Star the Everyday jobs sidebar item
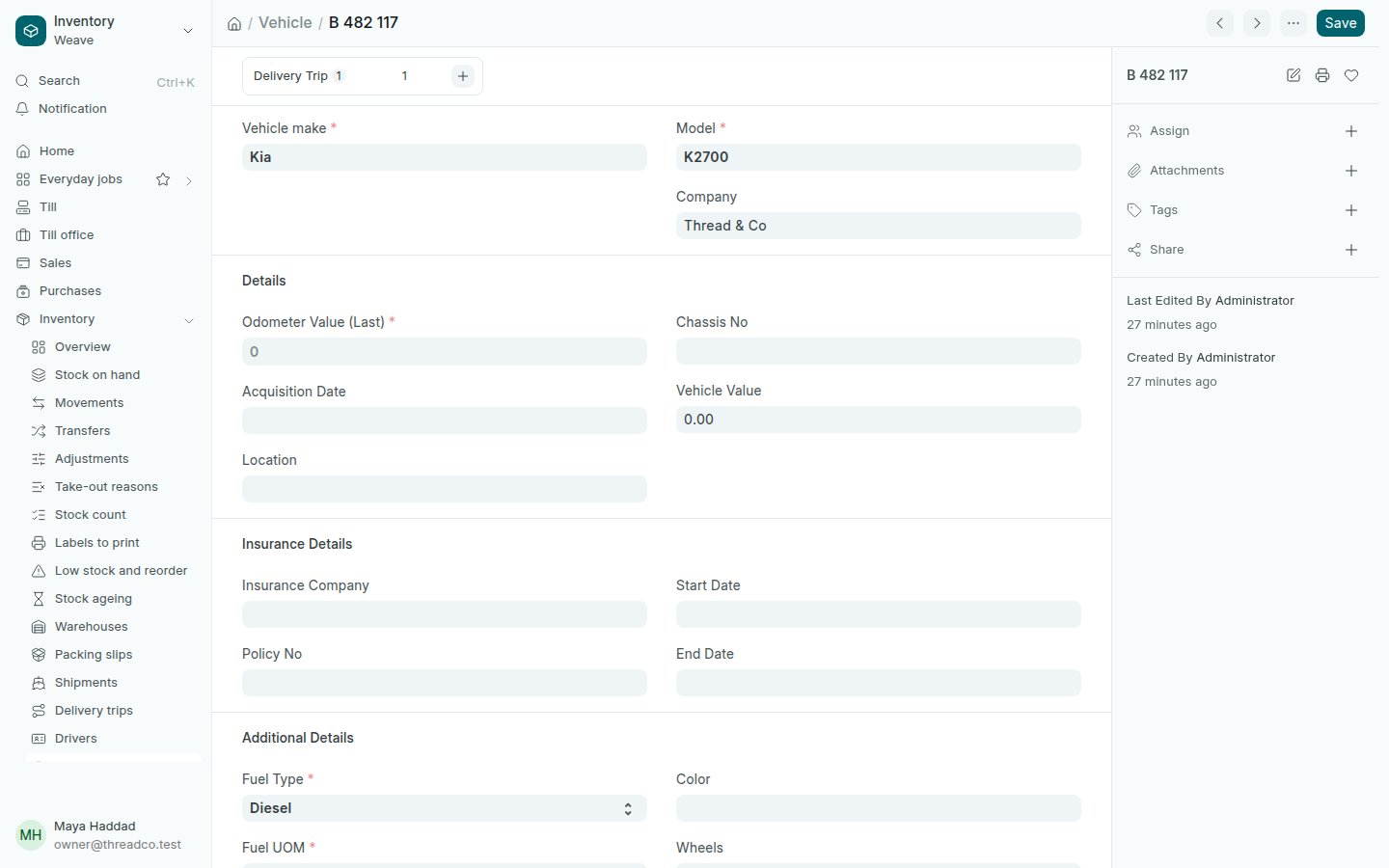Viewport: 1389px width, 868px height. [x=163, y=179]
